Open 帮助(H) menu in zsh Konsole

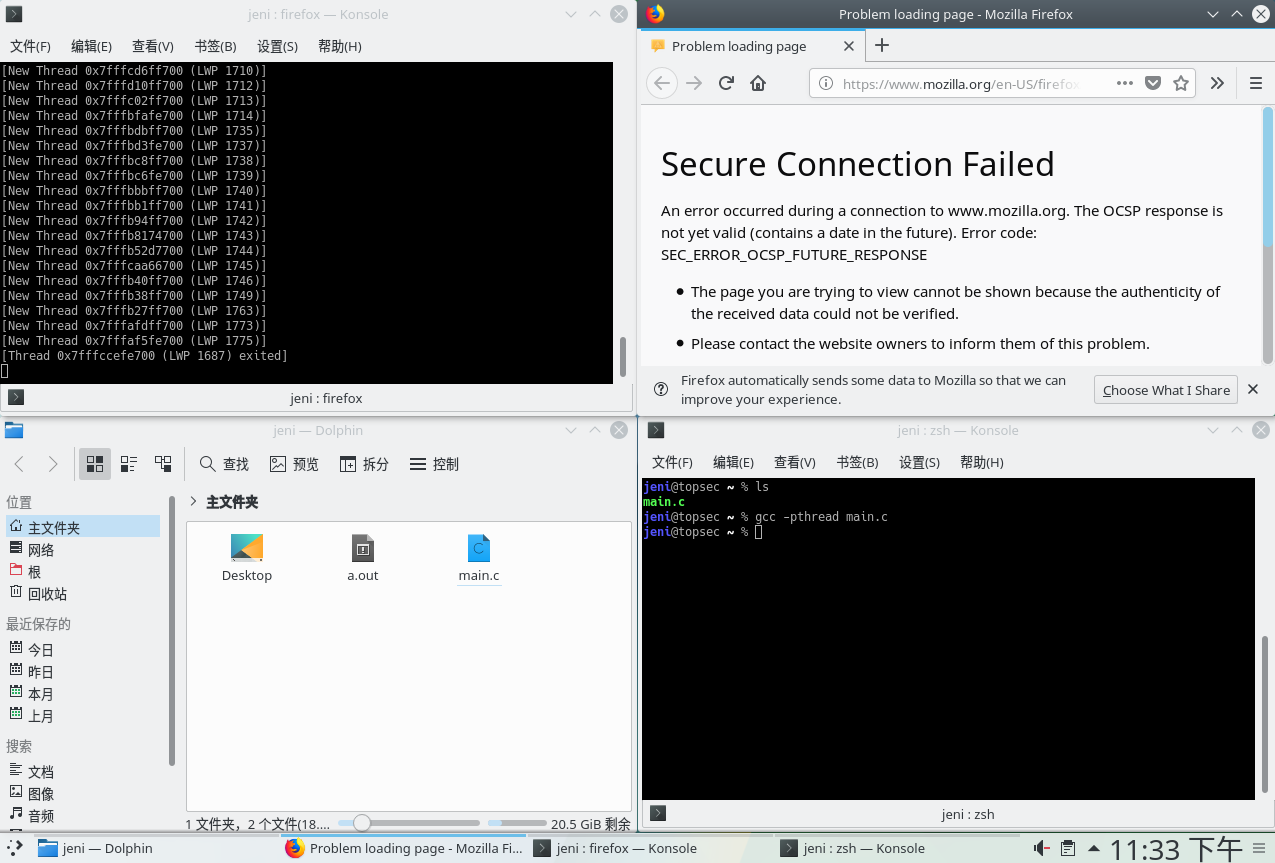point(981,462)
